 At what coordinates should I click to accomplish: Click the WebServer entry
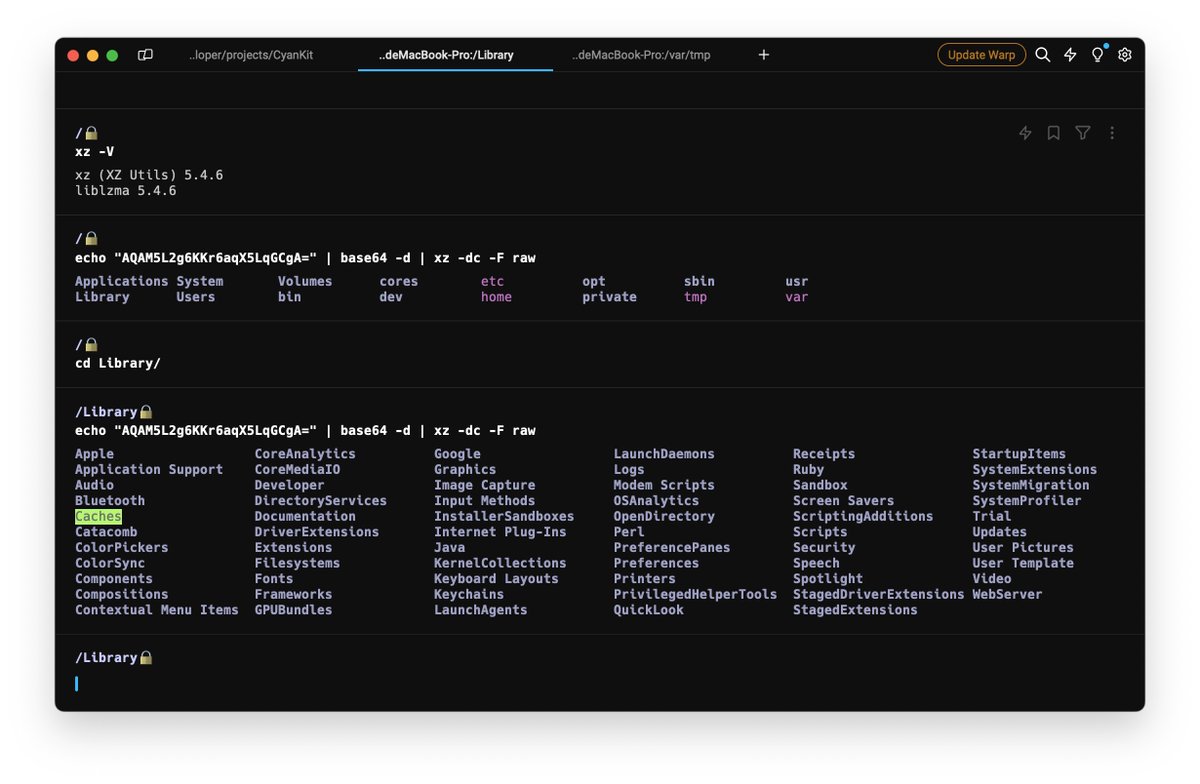[1008, 594]
